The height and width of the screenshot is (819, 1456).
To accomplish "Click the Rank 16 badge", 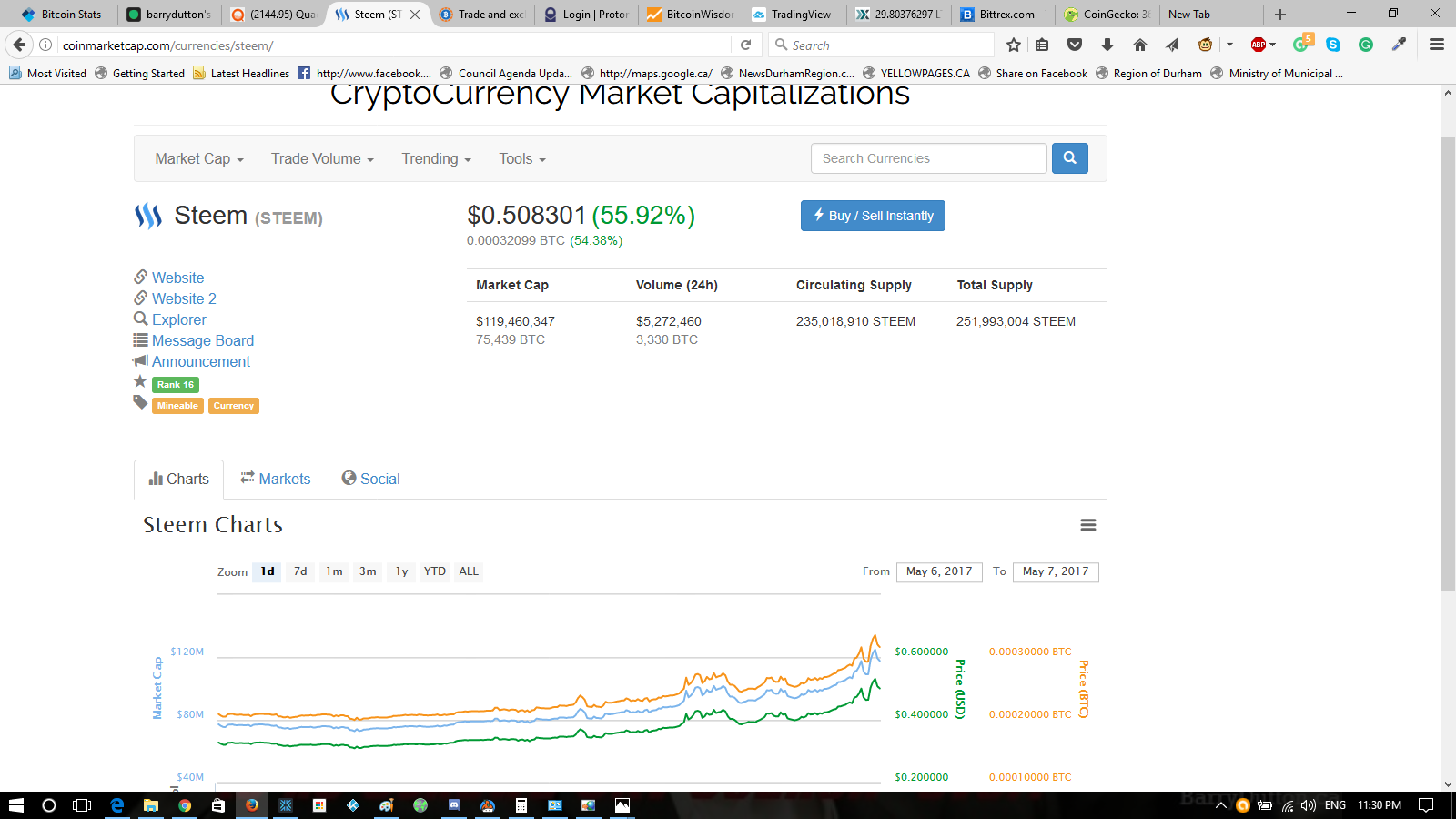I will (176, 385).
